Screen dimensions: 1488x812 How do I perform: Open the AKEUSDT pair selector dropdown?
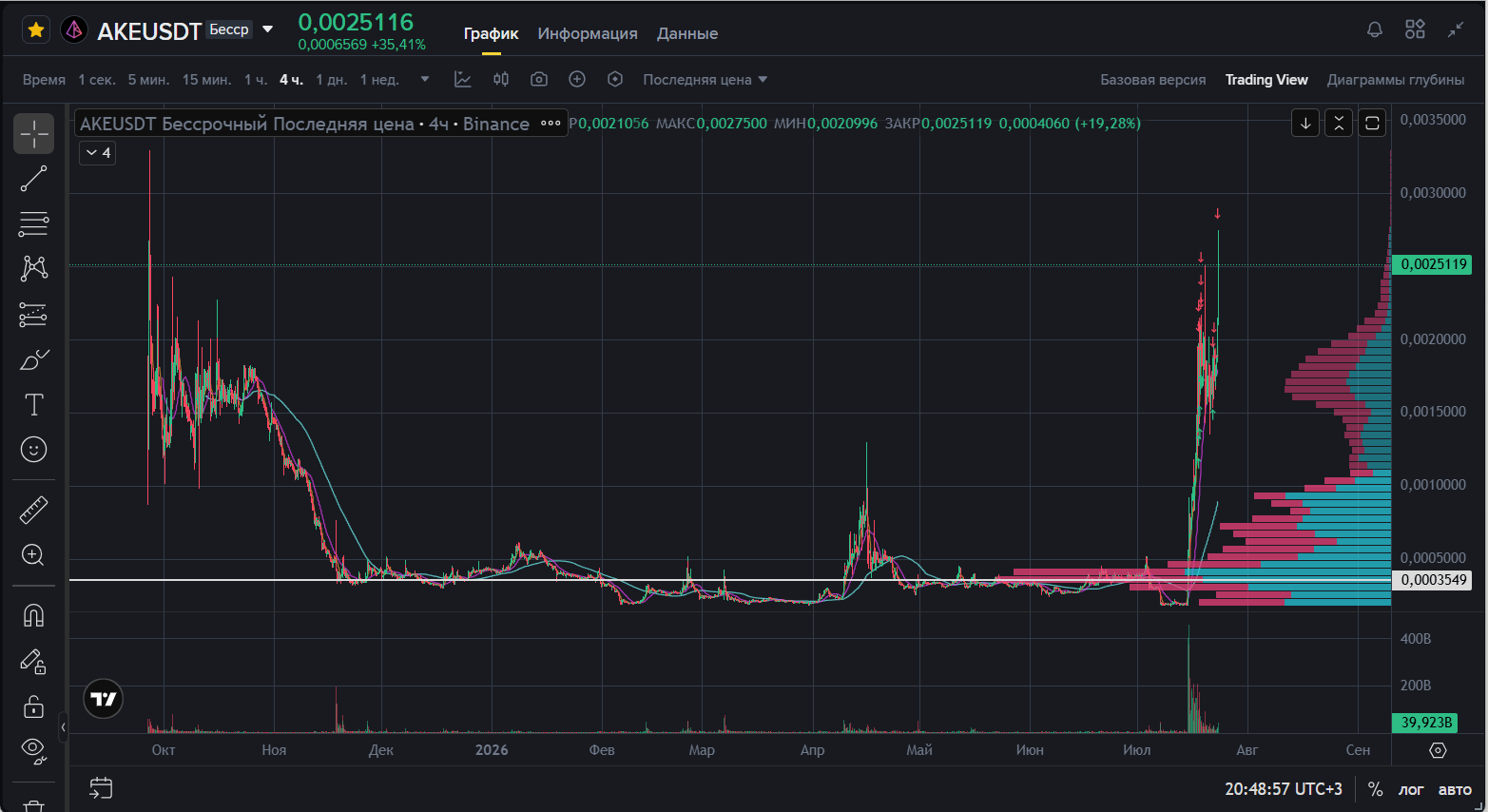tap(268, 29)
